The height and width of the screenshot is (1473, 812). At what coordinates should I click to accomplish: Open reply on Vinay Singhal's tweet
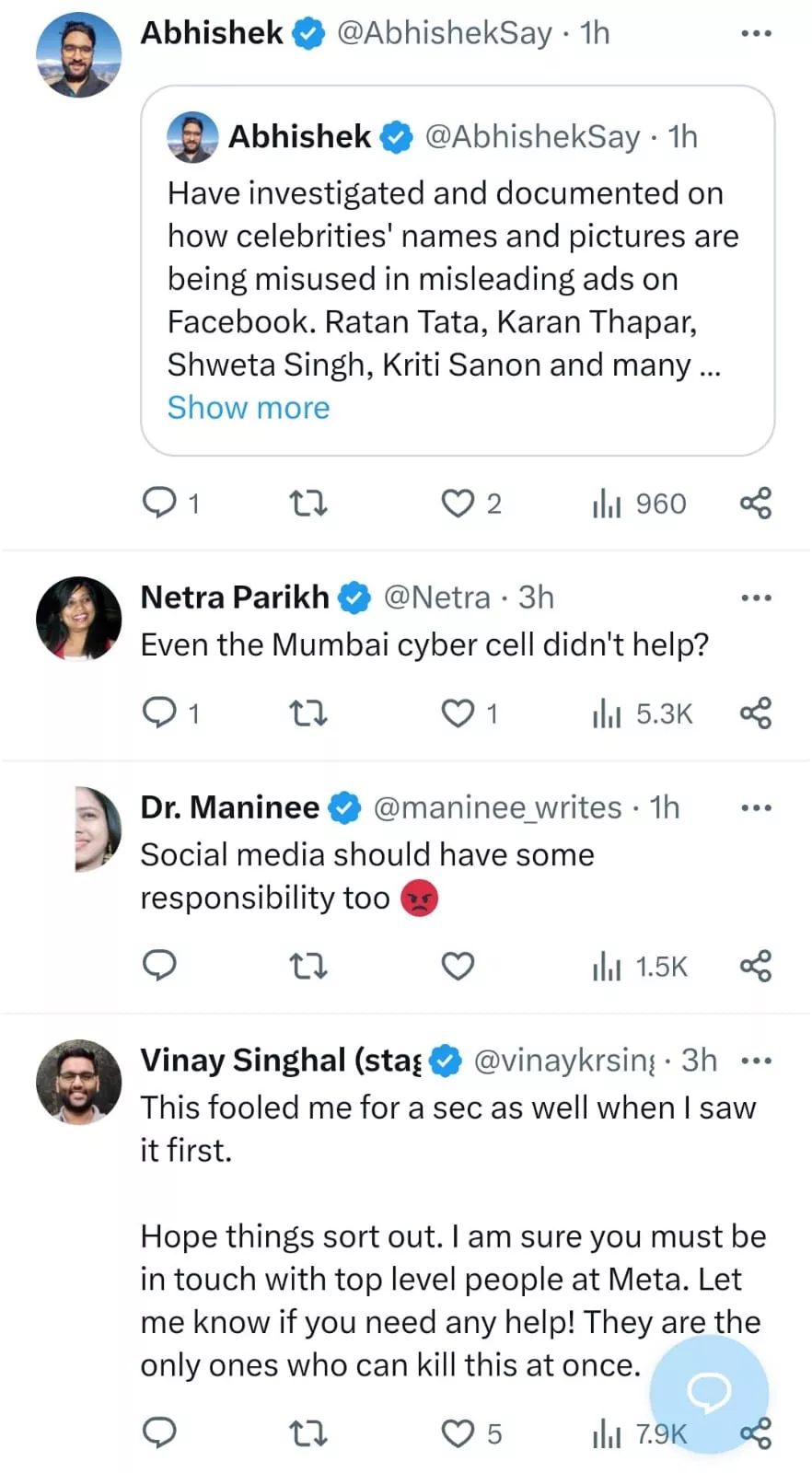160,1432
